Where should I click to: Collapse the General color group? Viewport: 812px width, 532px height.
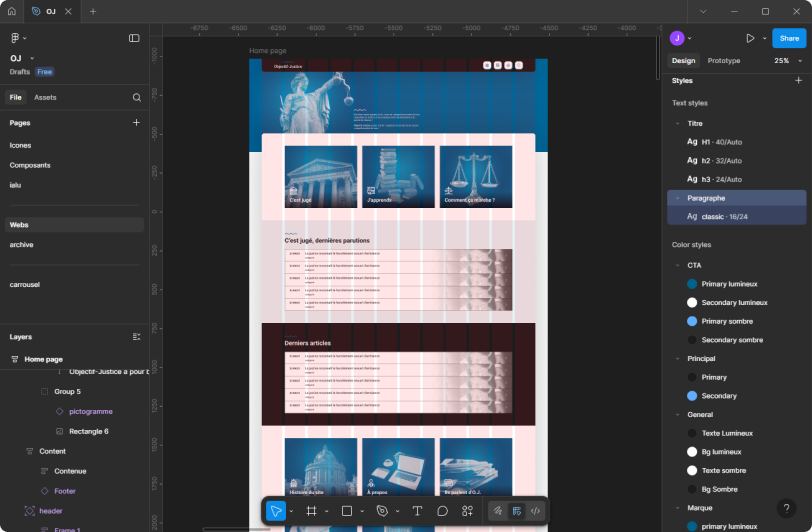pos(677,414)
